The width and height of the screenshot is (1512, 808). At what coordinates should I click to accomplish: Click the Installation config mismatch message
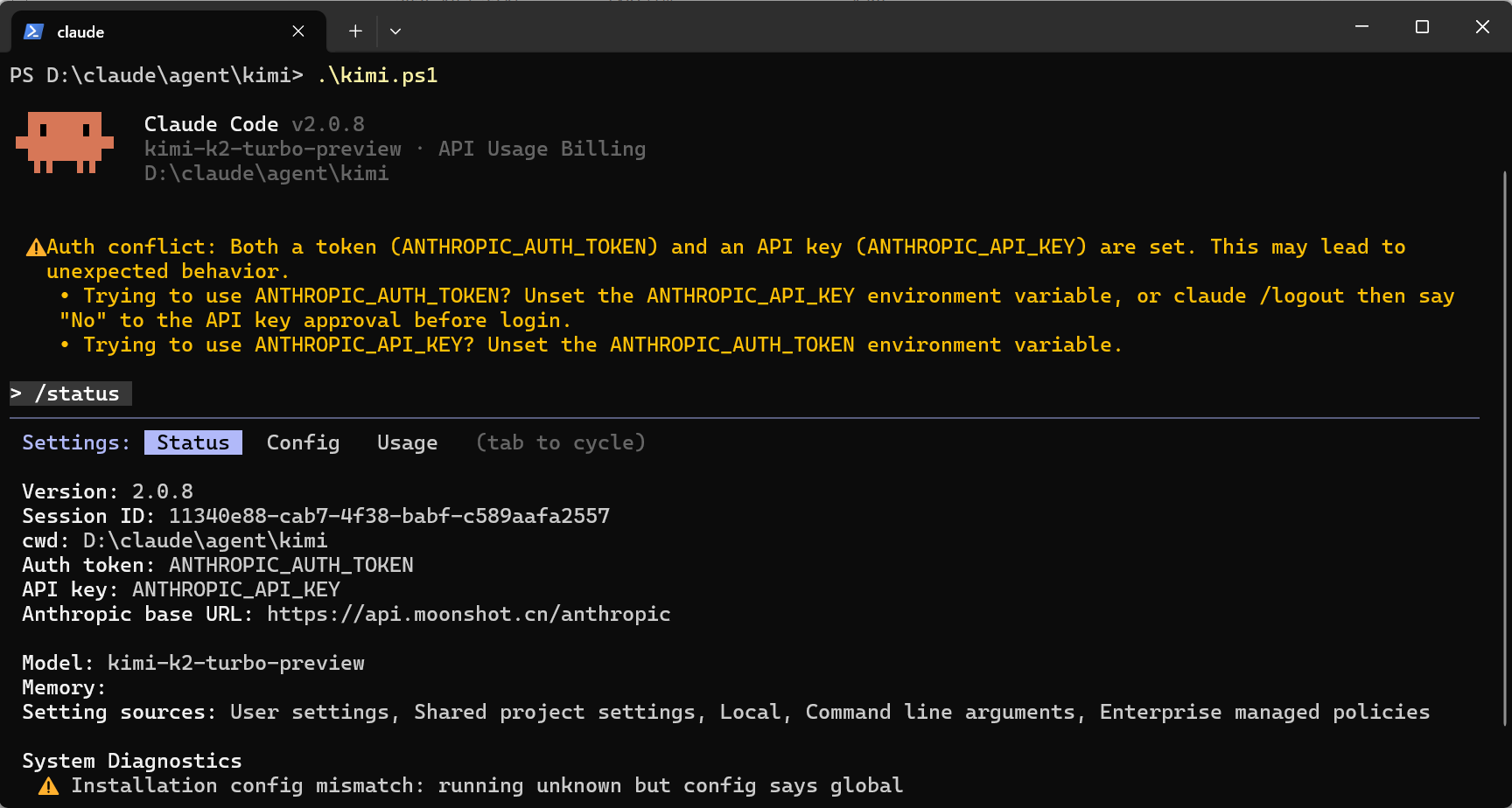pos(487,785)
